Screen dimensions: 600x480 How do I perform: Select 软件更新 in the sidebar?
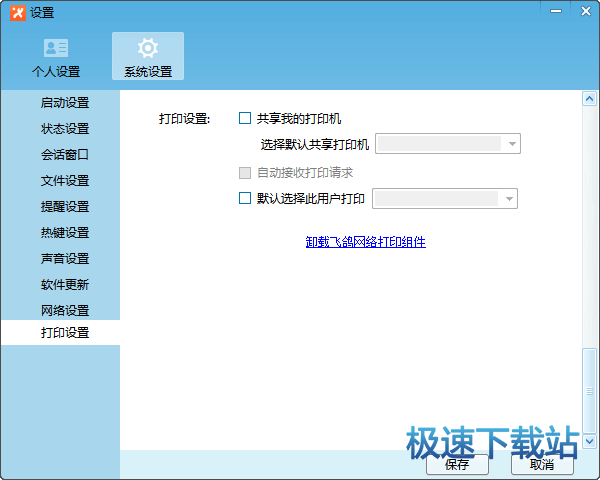pos(65,284)
